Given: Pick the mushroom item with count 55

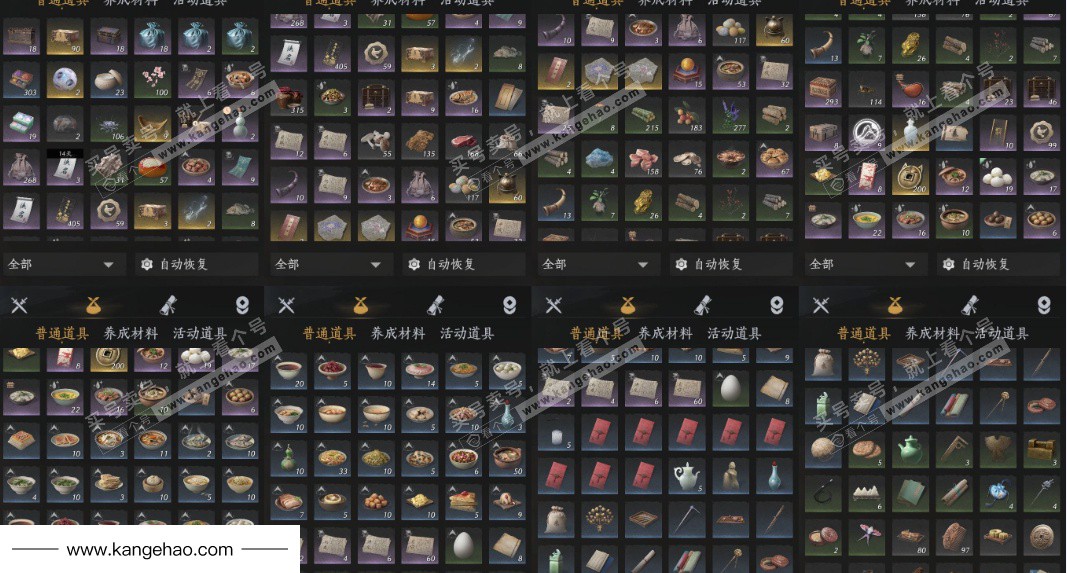Looking at the screenshot, I should [376, 142].
